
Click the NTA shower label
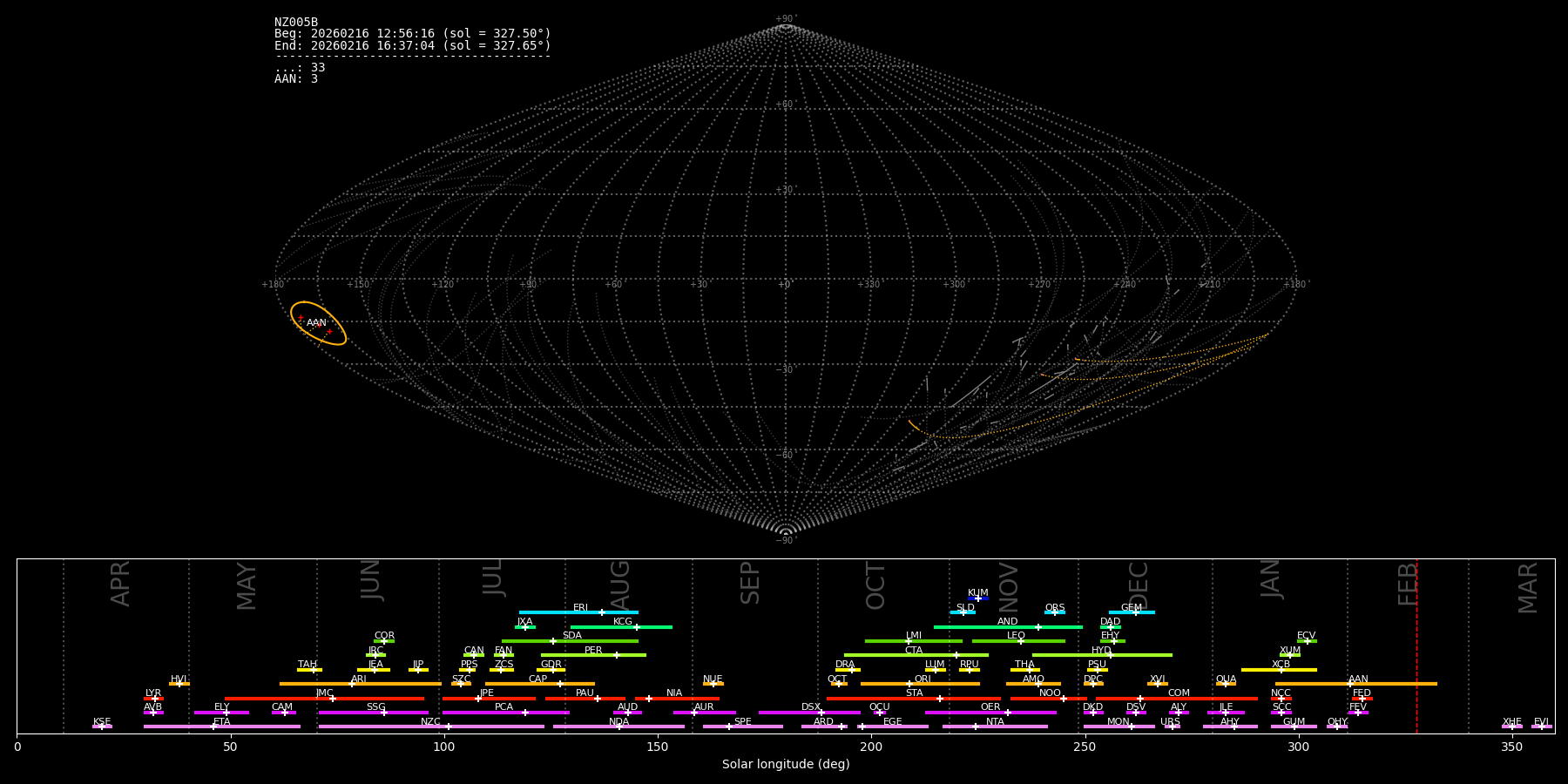[995, 722]
